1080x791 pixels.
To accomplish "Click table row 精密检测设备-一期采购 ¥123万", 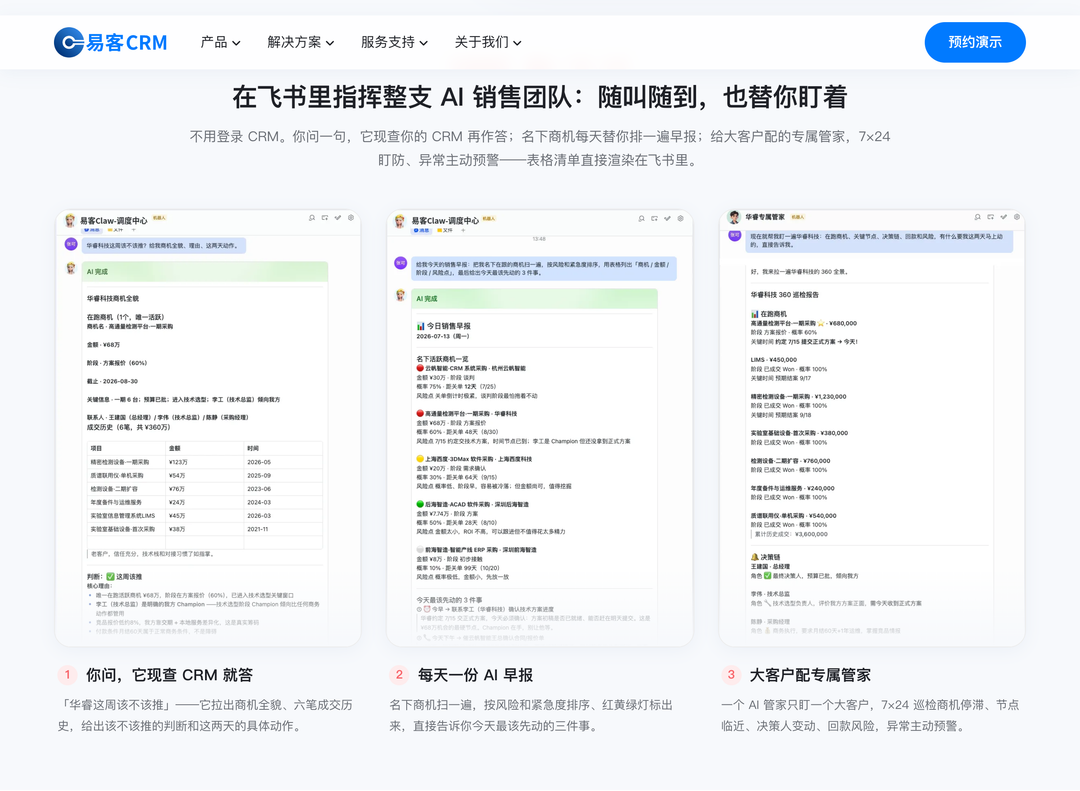I will tap(205, 462).
